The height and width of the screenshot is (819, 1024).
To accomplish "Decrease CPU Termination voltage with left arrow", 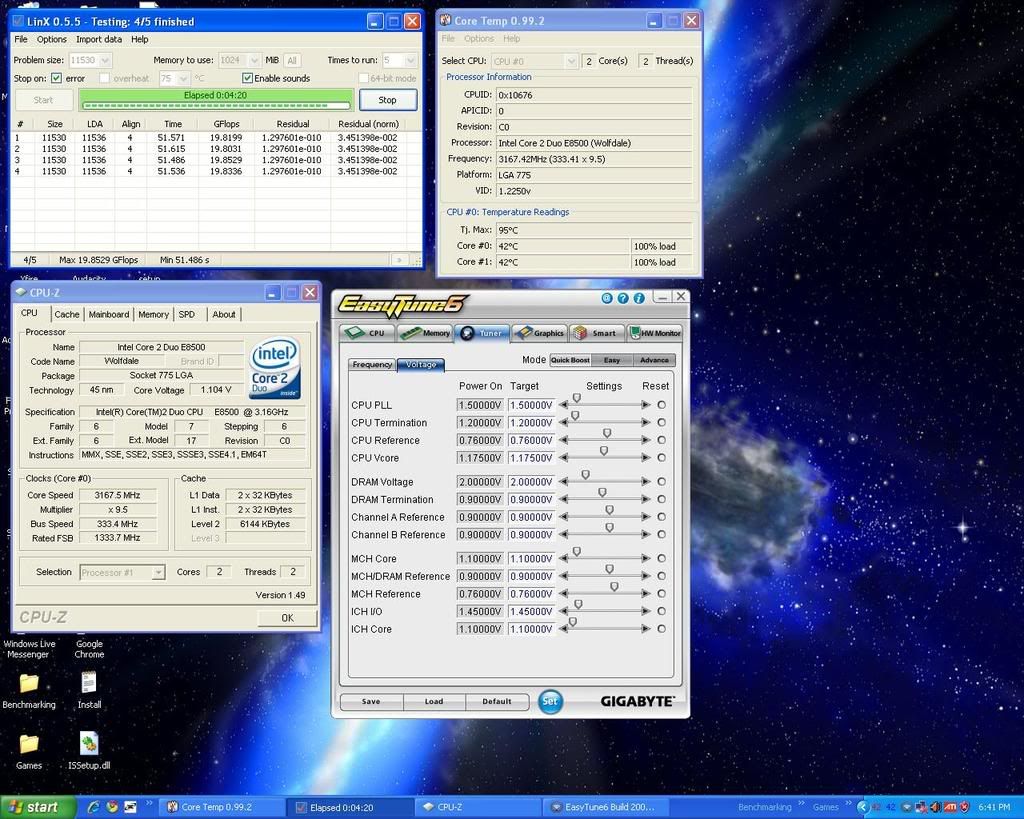I will click(564, 423).
